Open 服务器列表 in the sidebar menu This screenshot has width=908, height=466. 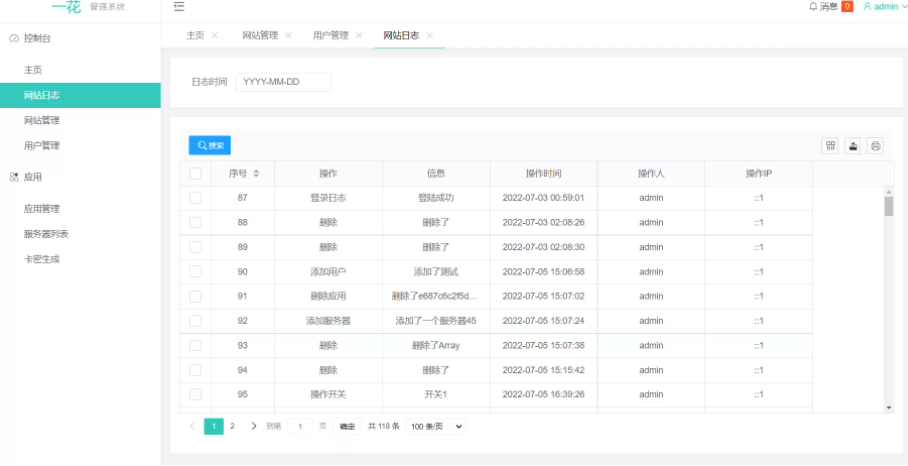(46, 234)
